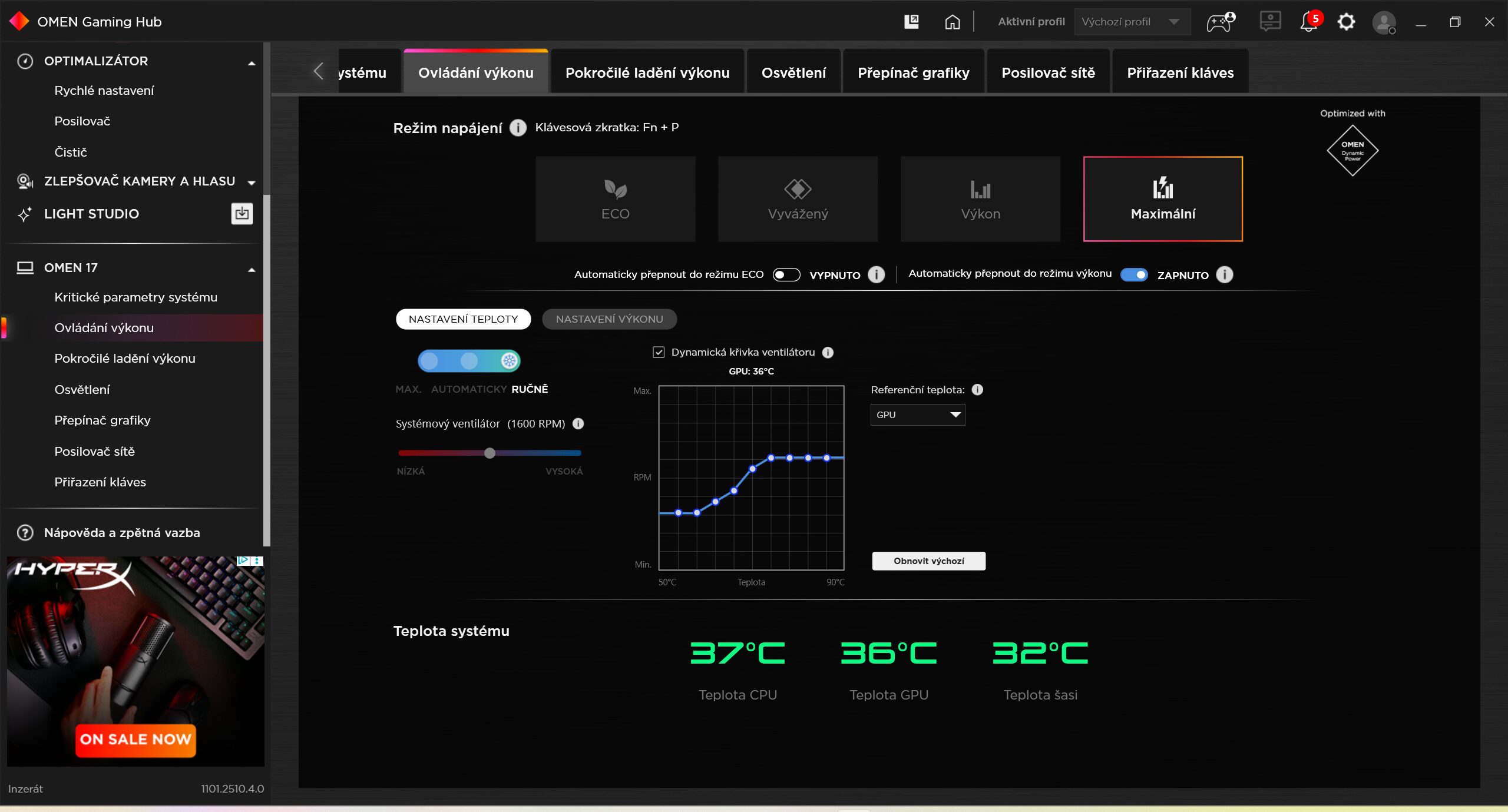Screen dimensions: 1508x812
Task: Switch to Pokročilé ladění výkonu tab
Action: pyautogui.click(x=647, y=72)
